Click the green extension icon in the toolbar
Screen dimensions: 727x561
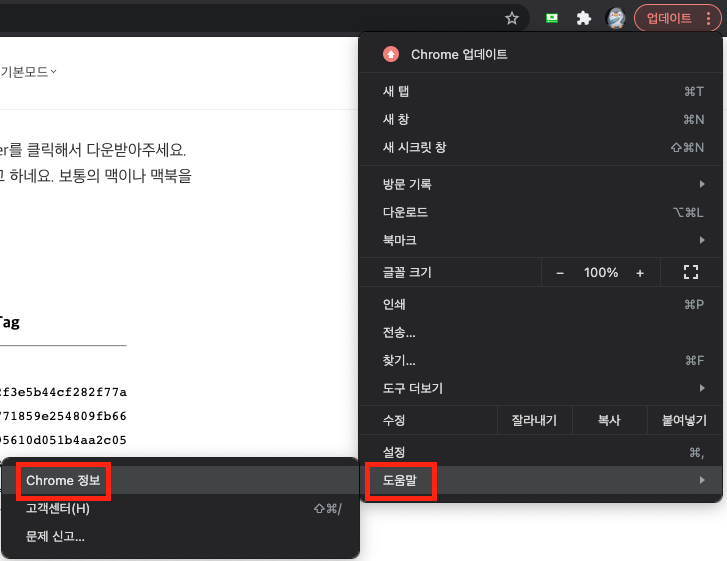coord(552,19)
